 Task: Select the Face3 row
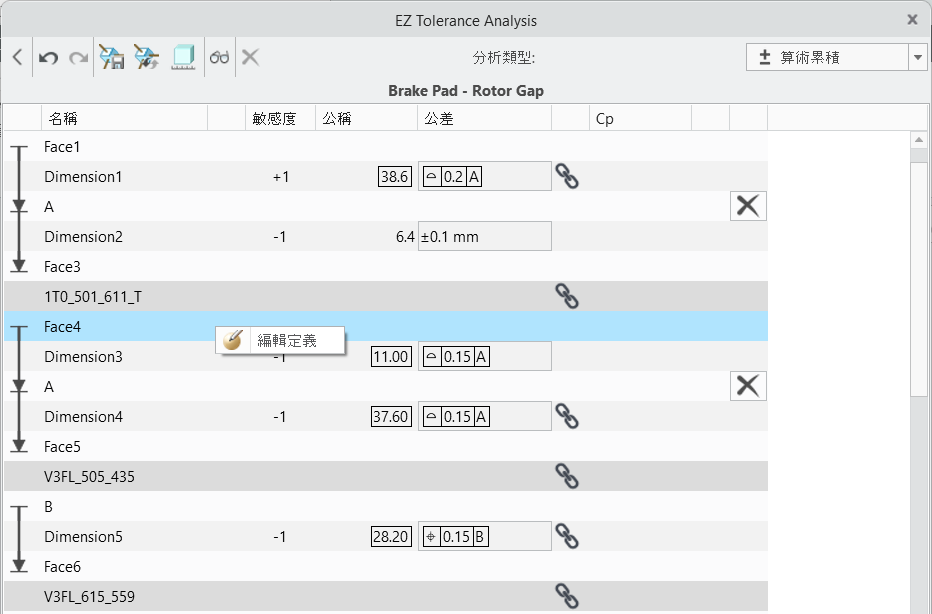coord(386,267)
